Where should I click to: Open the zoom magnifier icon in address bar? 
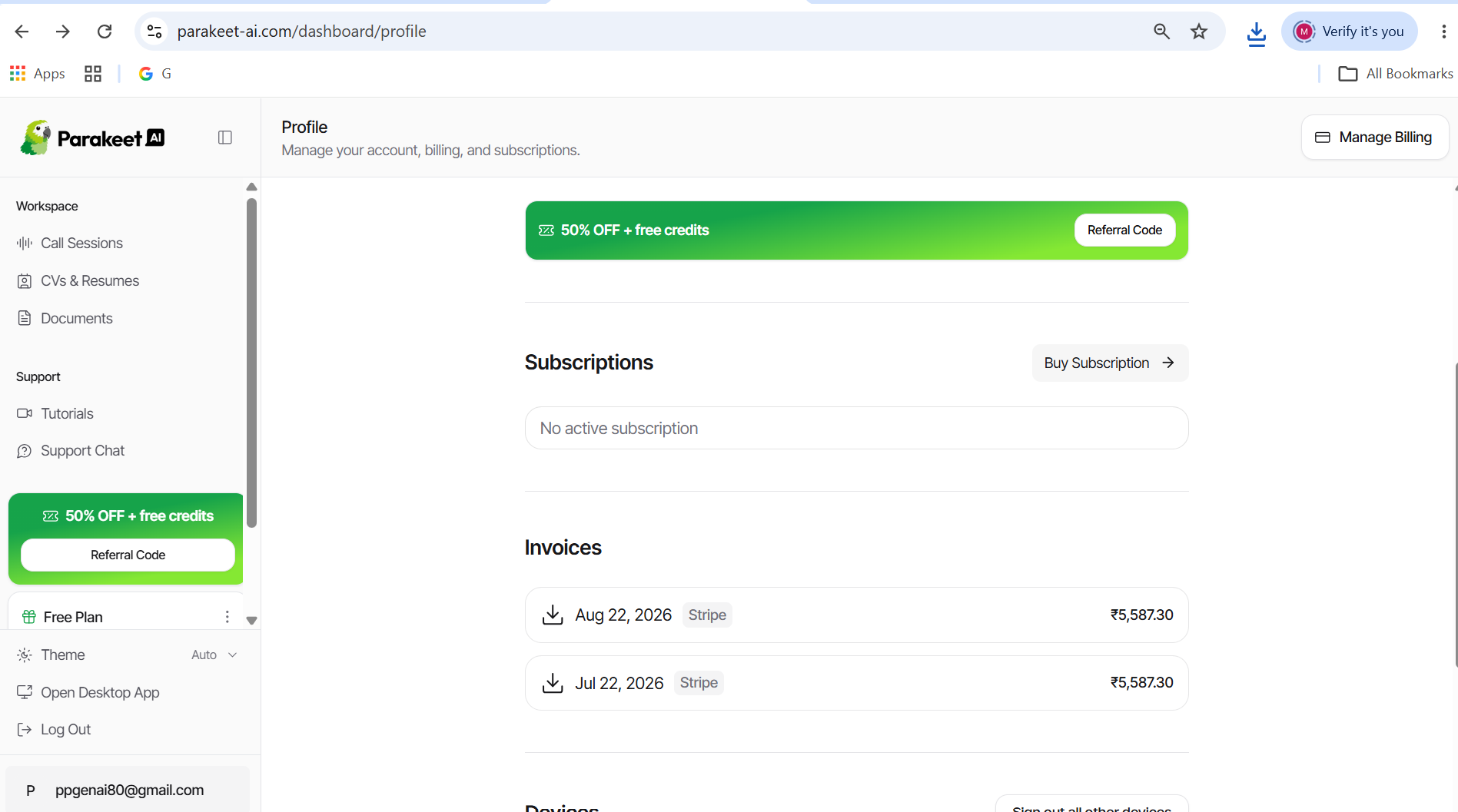1162,31
